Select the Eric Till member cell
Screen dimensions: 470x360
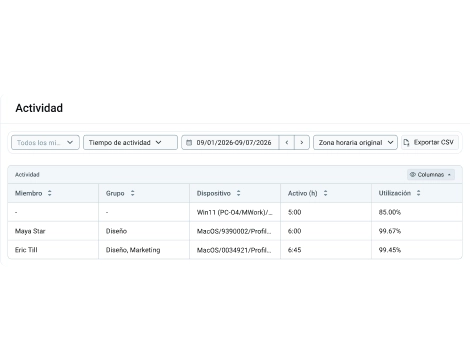pyautogui.click(x=53, y=250)
